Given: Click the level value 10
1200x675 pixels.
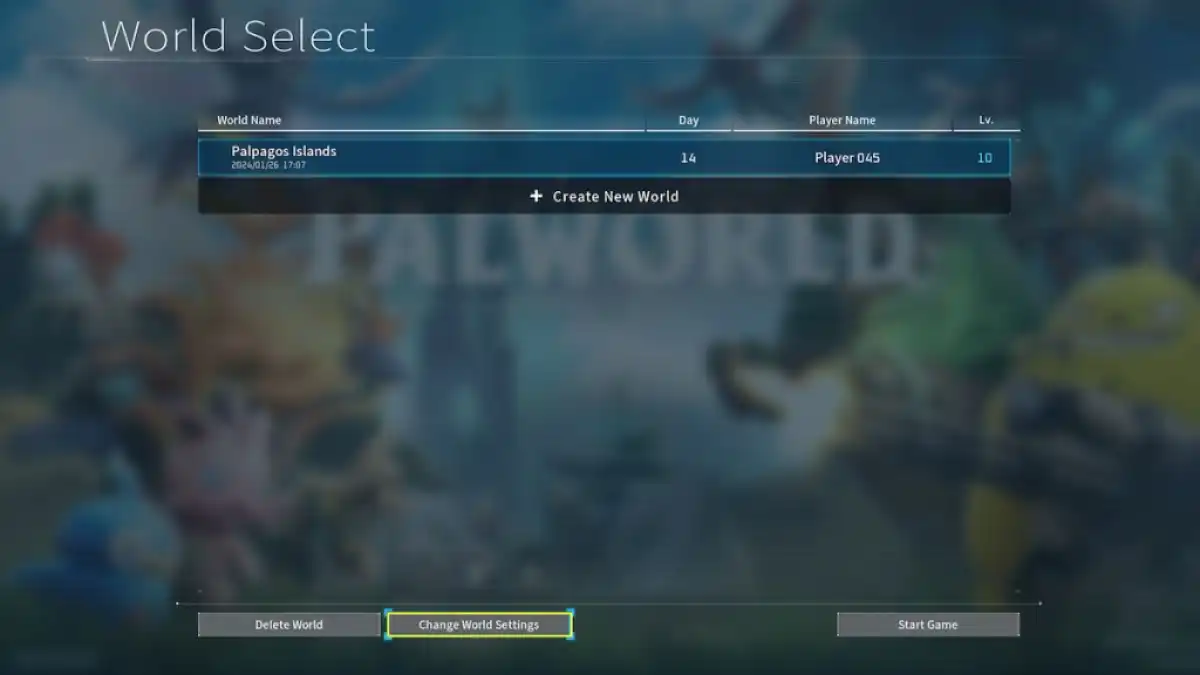Looking at the screenshot, I should tap(985, 158).
